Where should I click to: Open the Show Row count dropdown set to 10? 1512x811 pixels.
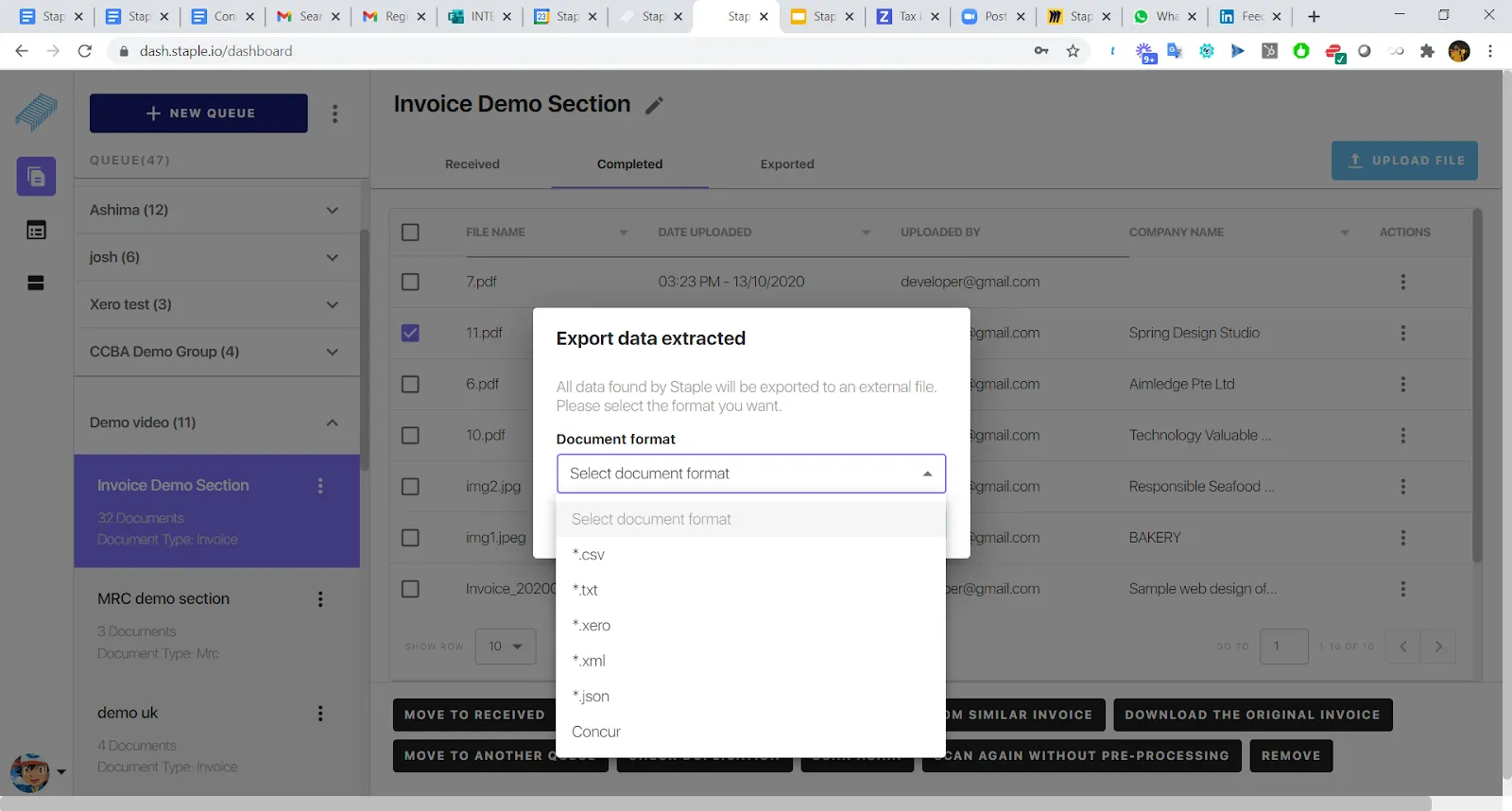click(506, 647)
